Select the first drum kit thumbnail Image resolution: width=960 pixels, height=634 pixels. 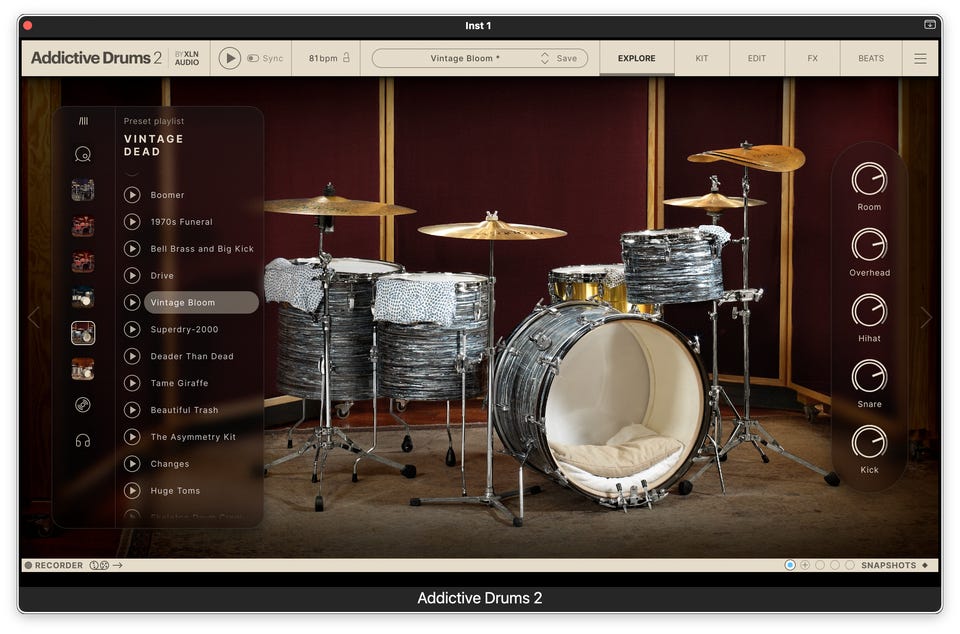pos(83,190)
